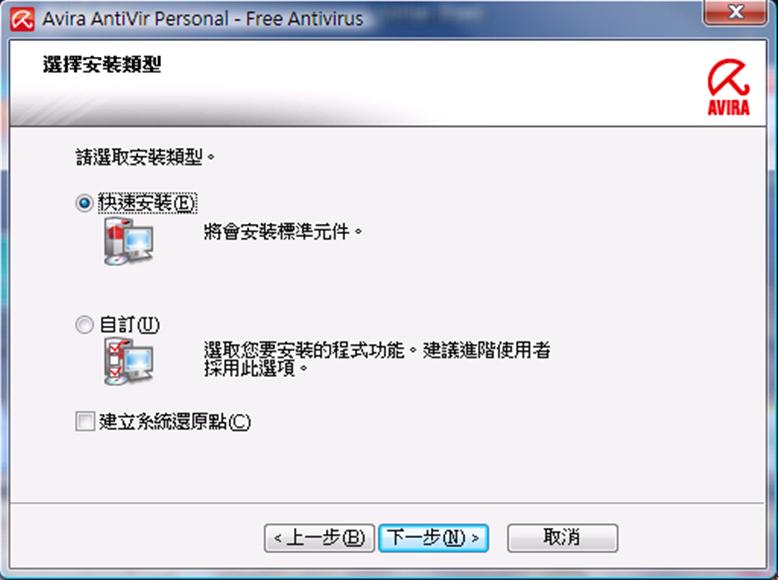Click the 快速安裝(E) option label text
This screenshot has height=580, width=779.
[x=147, y=203]
